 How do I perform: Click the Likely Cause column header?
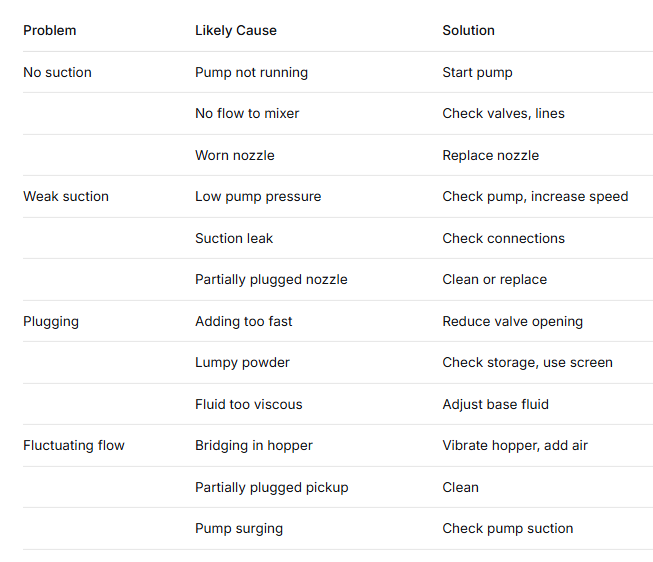[236, 30]
